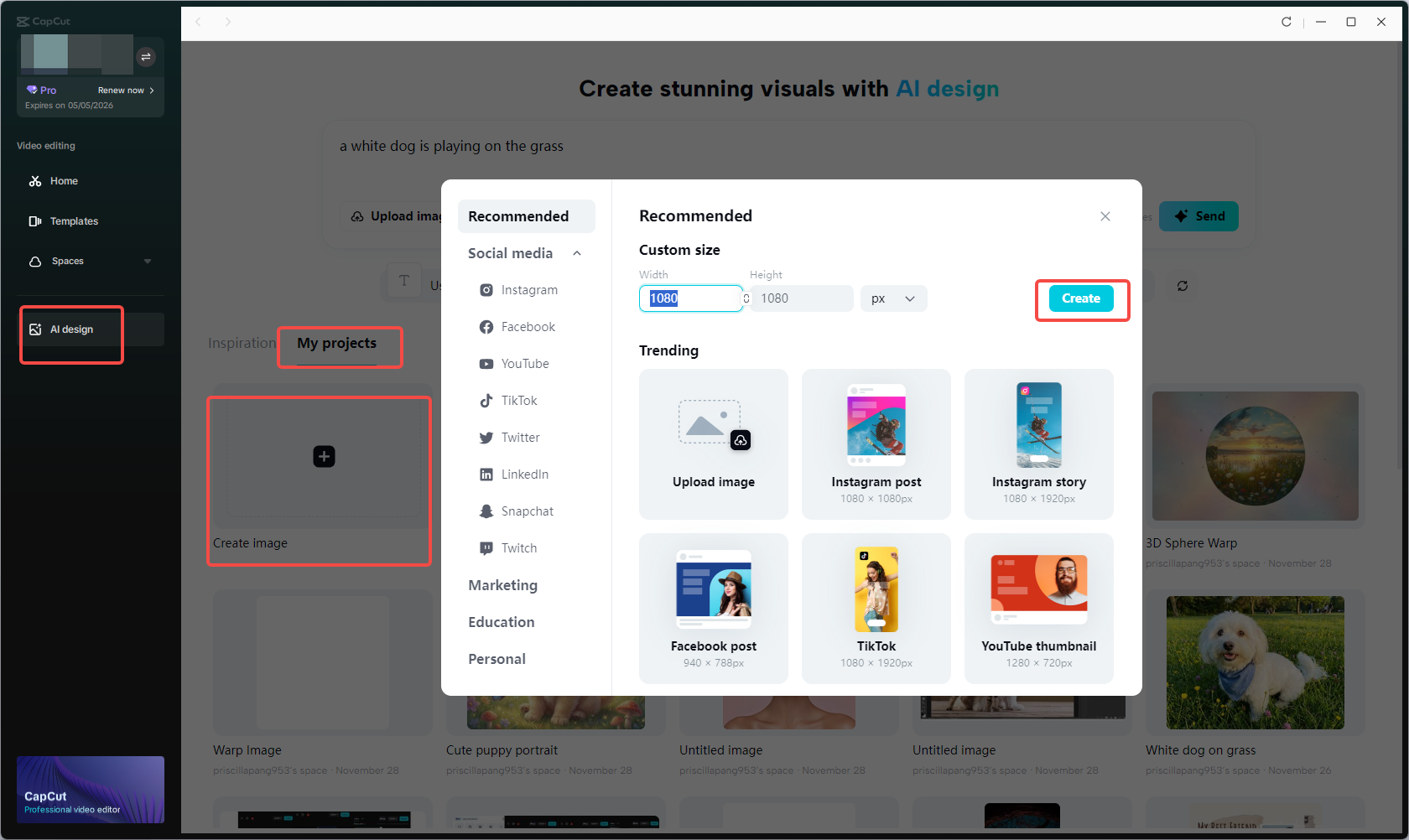Select the Facebook social media category
1409x840 pixels.
pos(527,326)
